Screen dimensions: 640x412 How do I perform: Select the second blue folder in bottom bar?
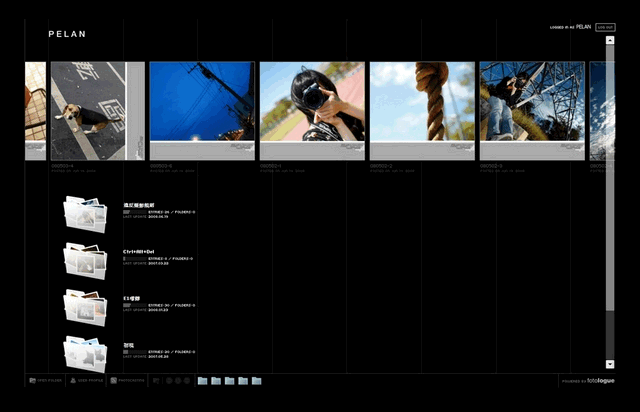[x=216, y=381]
